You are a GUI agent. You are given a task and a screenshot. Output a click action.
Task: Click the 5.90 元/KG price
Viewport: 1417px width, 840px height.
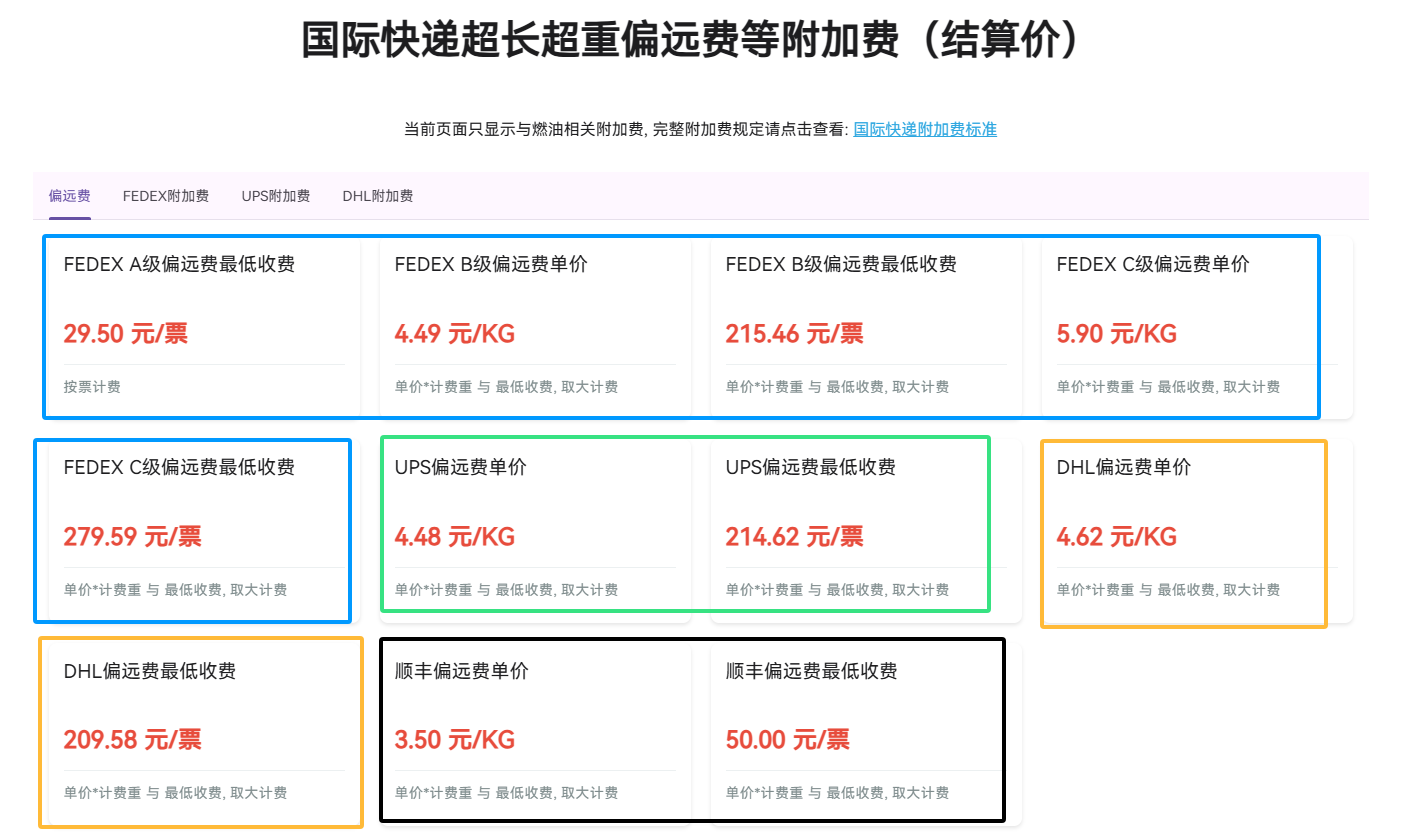click(1117, 333)
